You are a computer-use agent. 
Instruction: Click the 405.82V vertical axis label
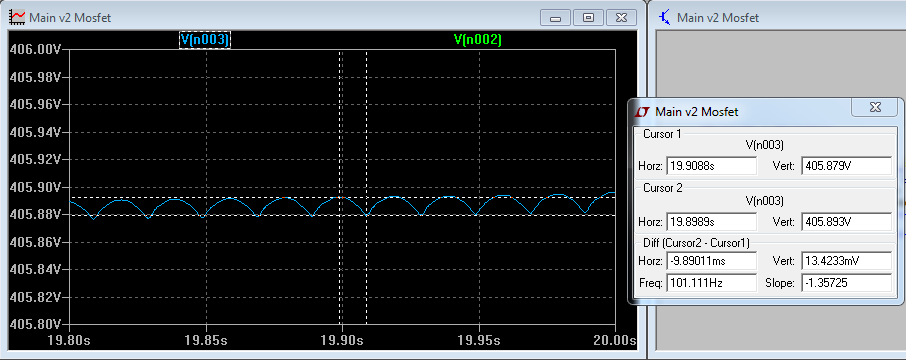36,296
